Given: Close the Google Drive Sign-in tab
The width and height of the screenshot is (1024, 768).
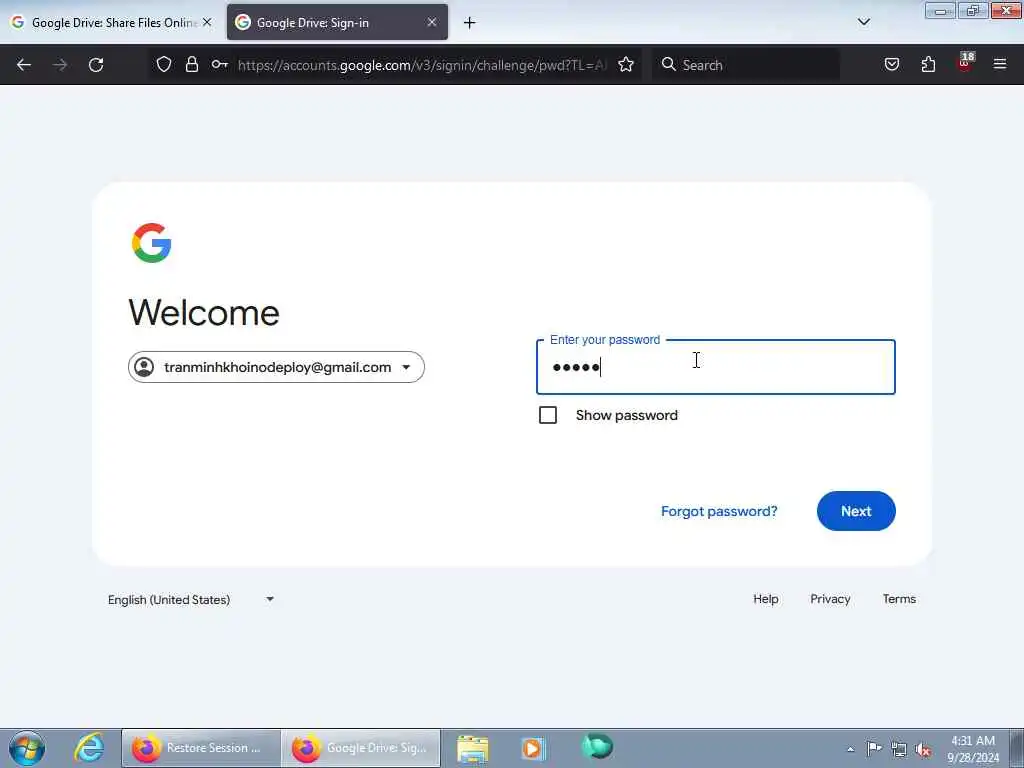Looking at the screenshot, I should pos(432,22).
